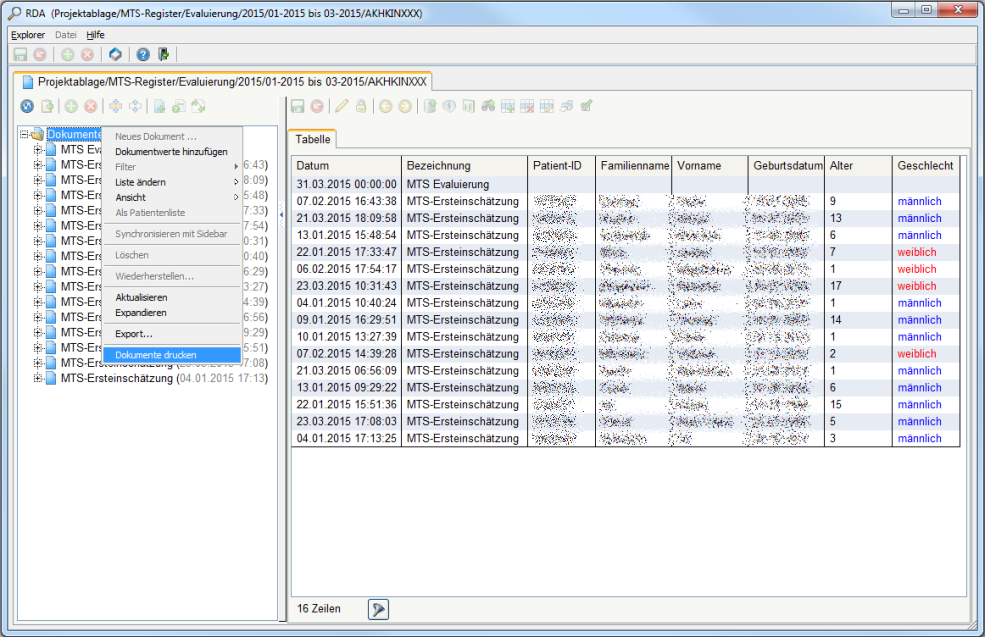Click the pencil edit icon in table toolbar
Screen dimensions: 985x637
[341, 106]
